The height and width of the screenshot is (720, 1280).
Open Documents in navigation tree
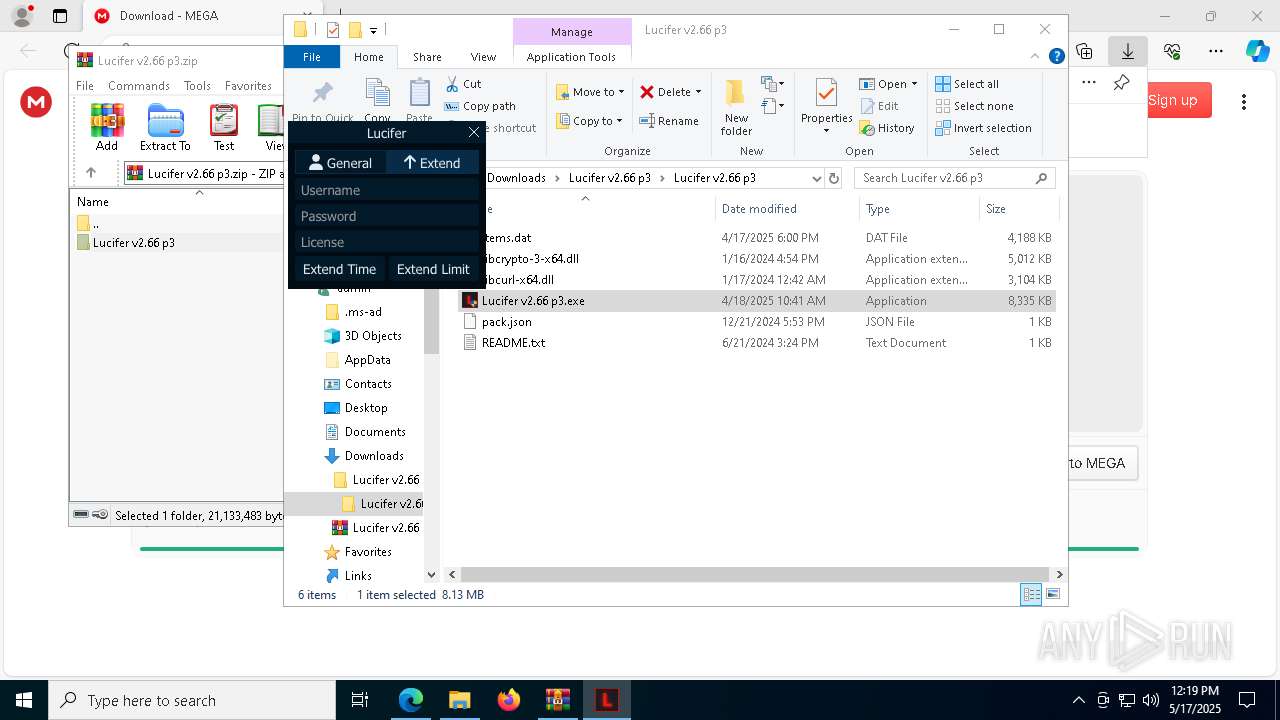(x=375, y=432)
